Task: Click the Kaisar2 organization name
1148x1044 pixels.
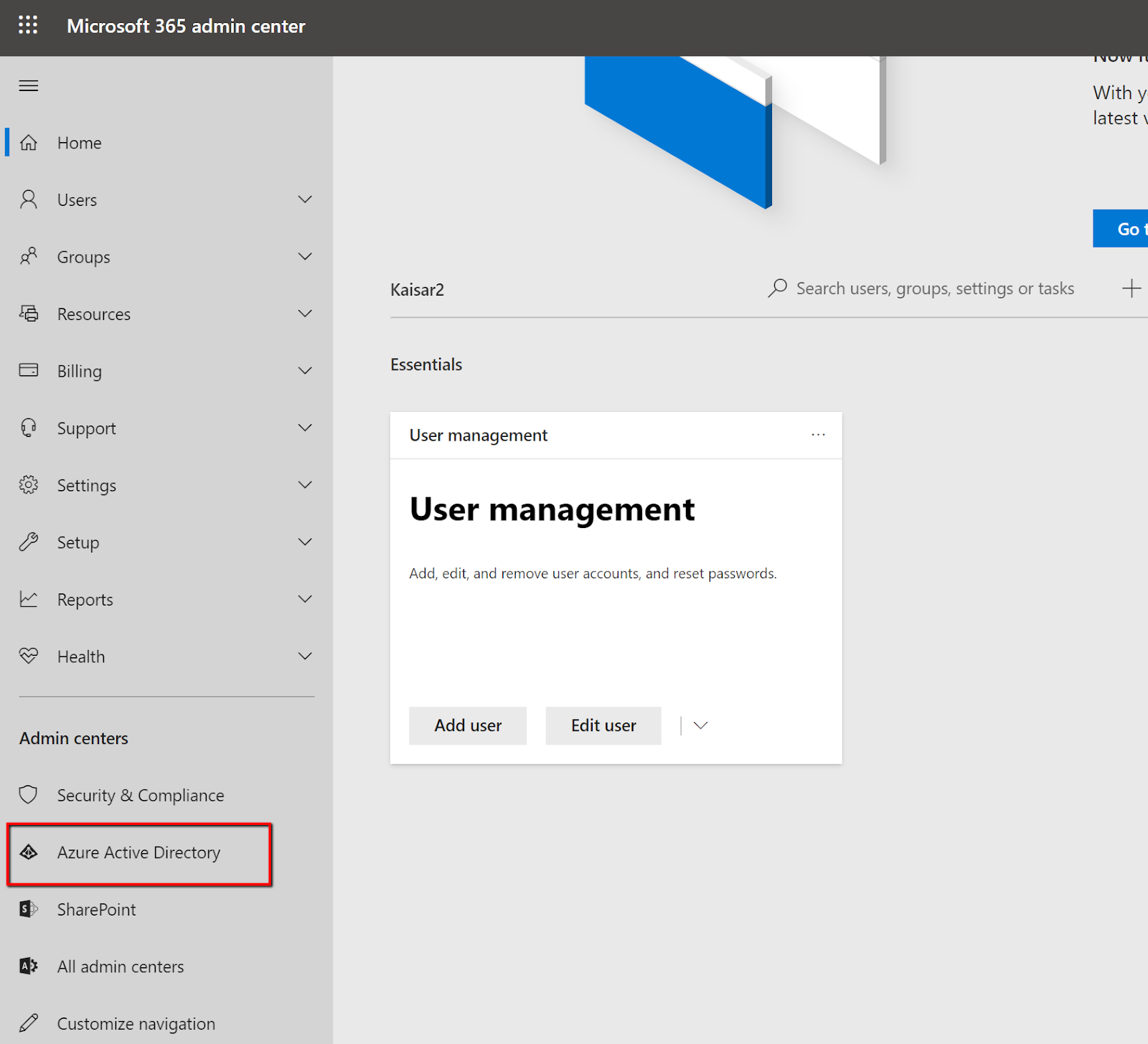Action: [417, 290]
